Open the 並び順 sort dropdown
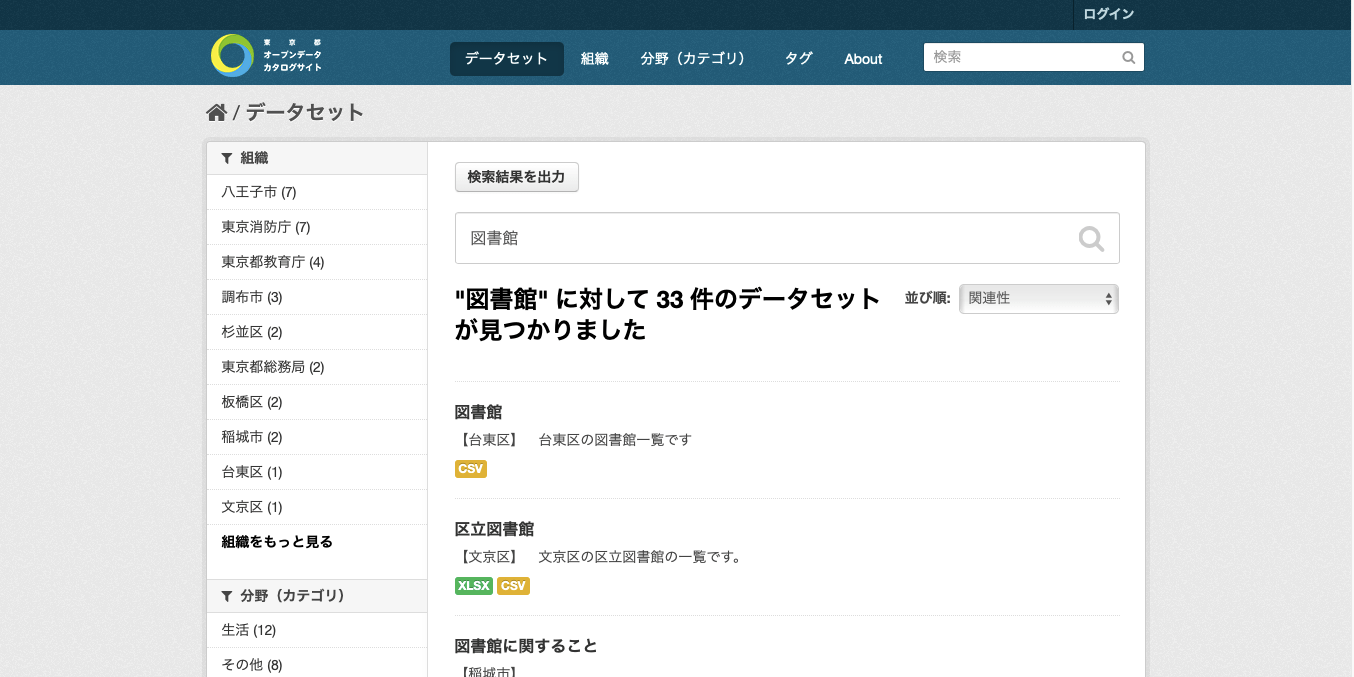The image size is (1354, 677). coord(1039,299)
